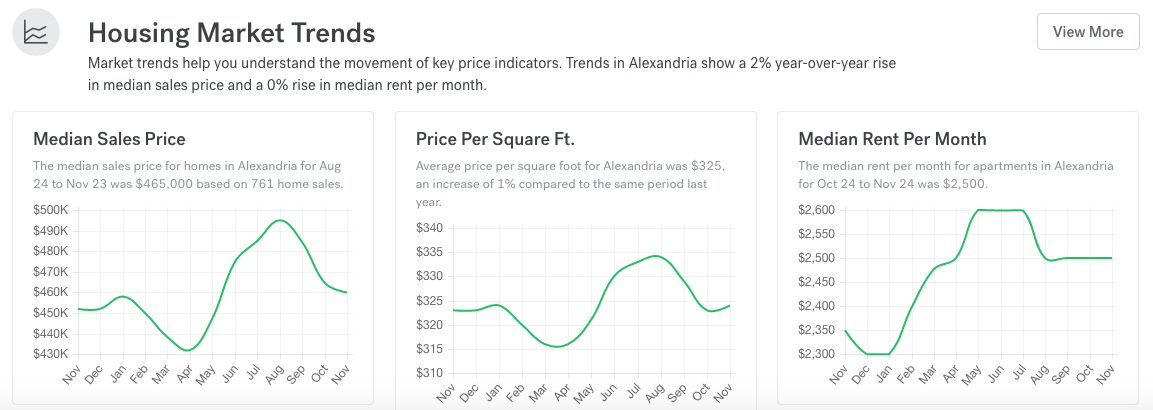Click the Price Per Square Ft. card title
This screenshot has width=1153, height=410.
[x=495, y=139]
